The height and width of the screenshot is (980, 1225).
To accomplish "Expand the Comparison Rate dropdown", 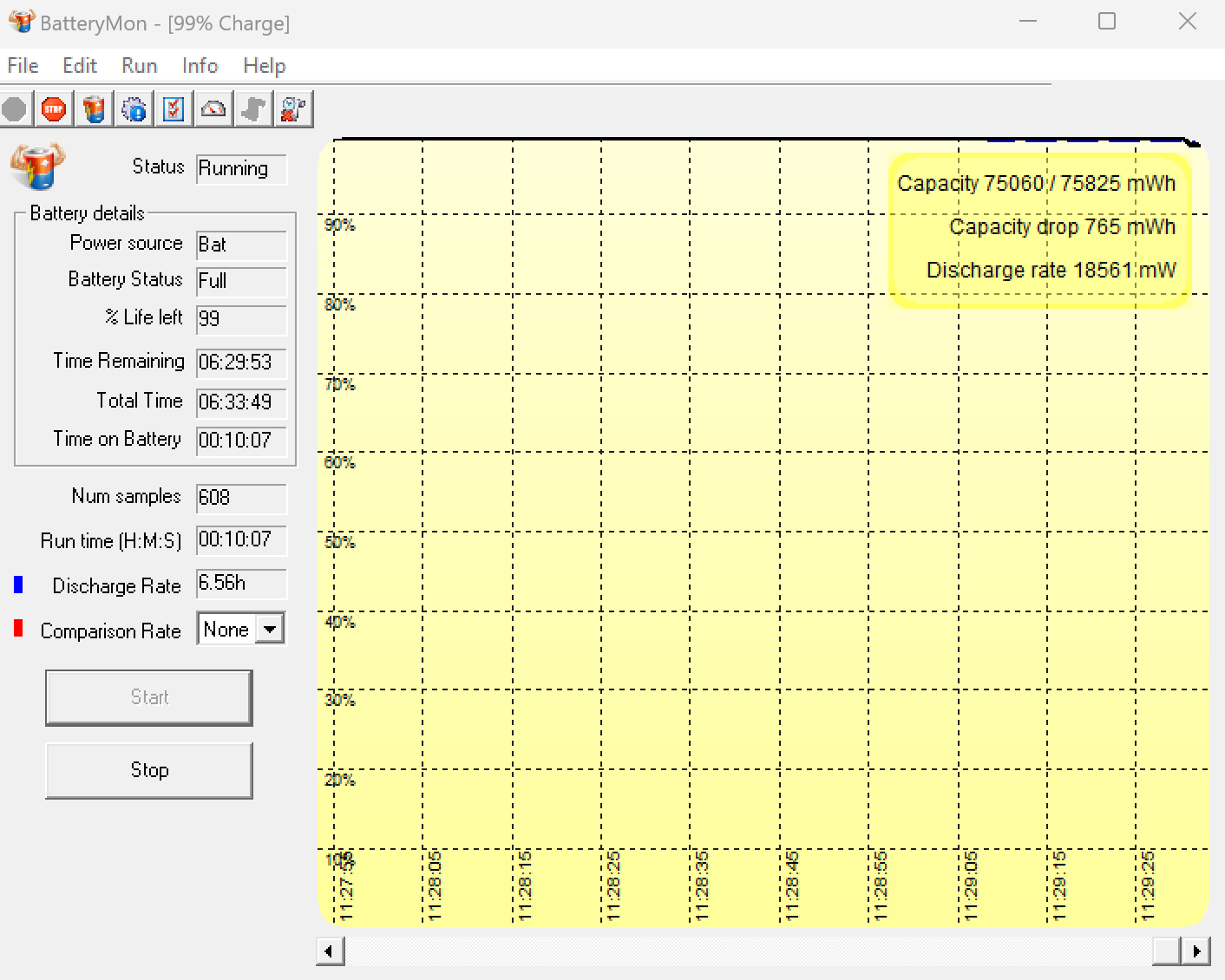I will (271, 629).
